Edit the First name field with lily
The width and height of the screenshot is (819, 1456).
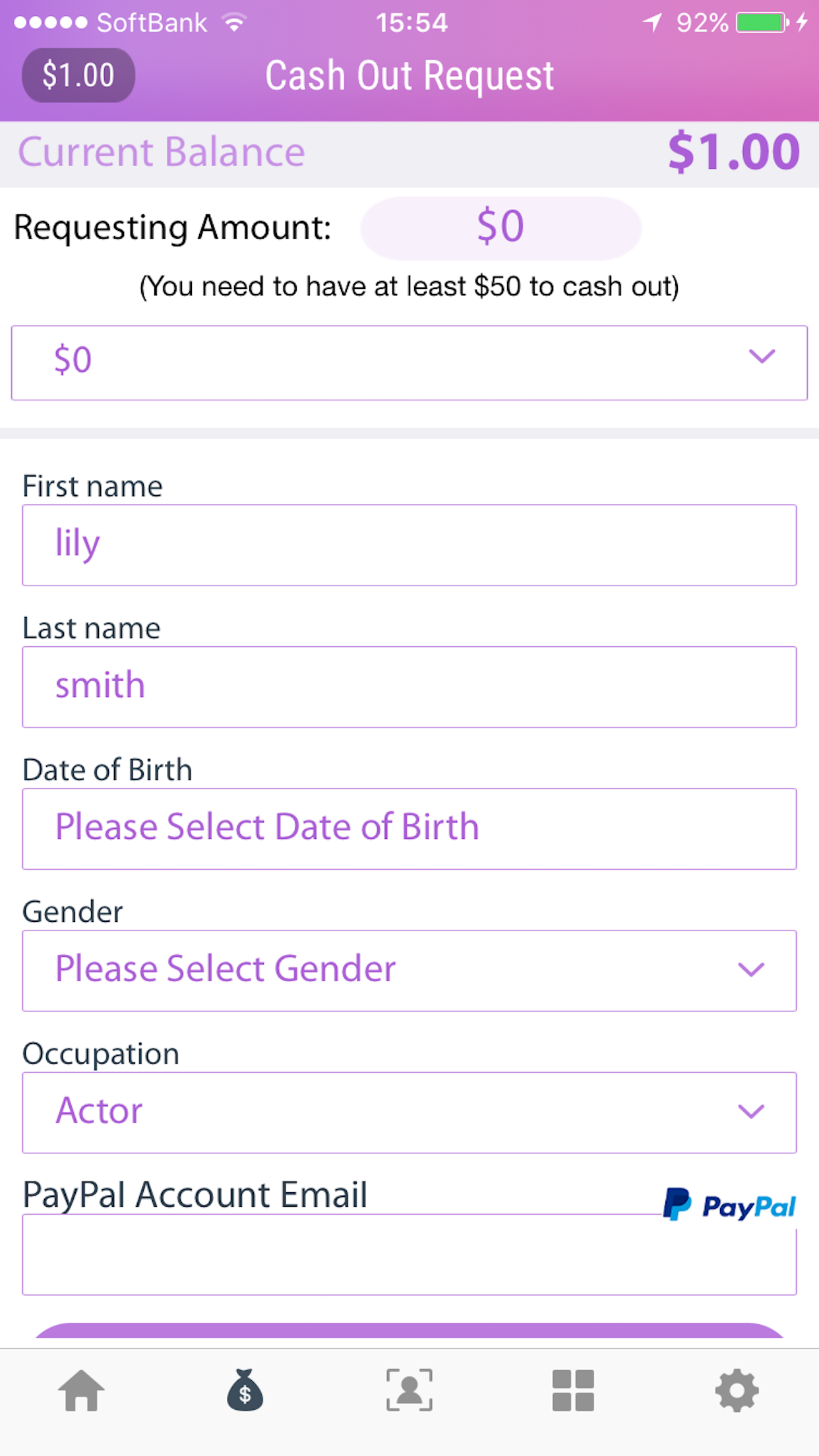tap(409, 545)
